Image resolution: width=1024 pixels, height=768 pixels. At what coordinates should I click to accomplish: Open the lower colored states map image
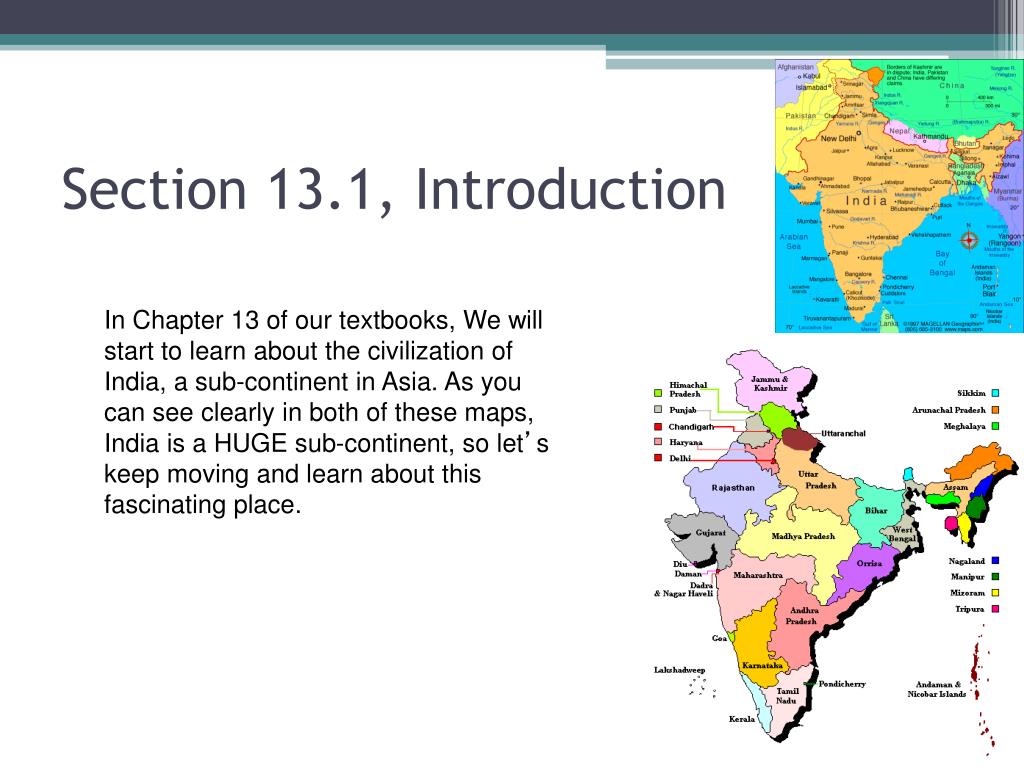click(836, 552)
